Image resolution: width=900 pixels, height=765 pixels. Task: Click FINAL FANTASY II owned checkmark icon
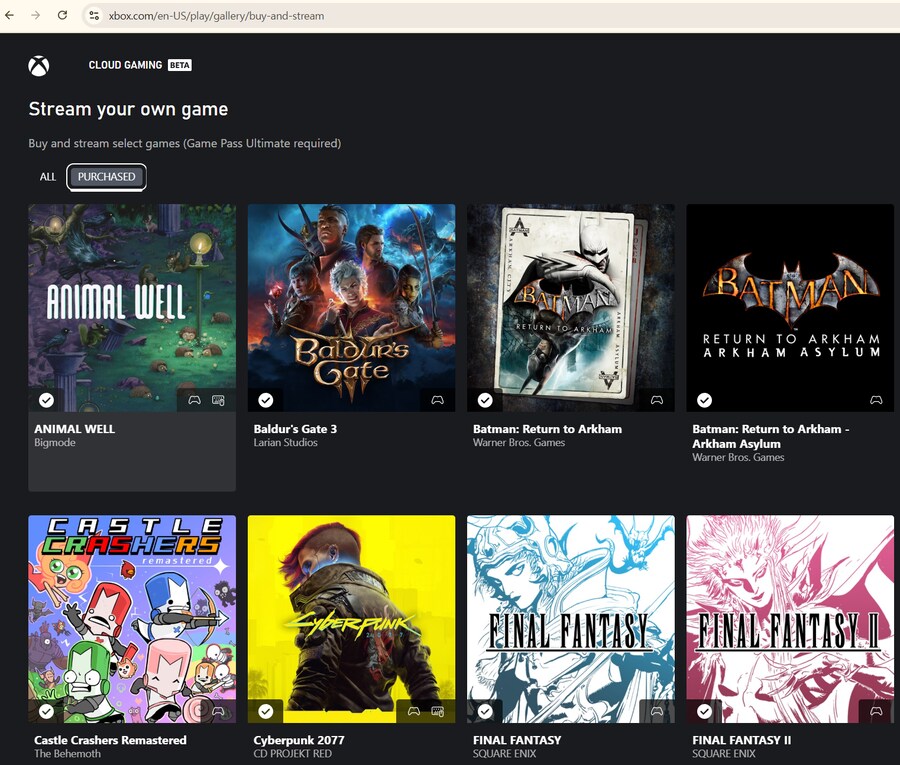[x=704, y=711]
